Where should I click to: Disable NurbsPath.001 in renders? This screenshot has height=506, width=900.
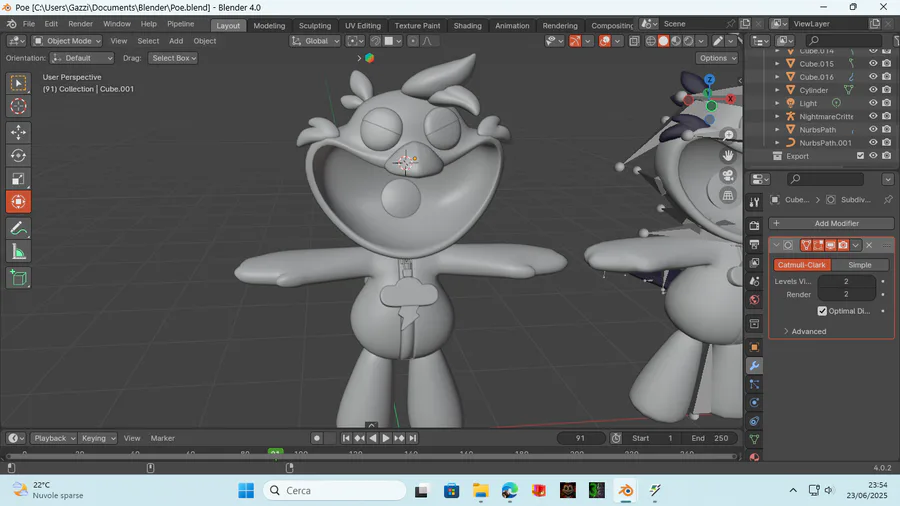point(886,142)
